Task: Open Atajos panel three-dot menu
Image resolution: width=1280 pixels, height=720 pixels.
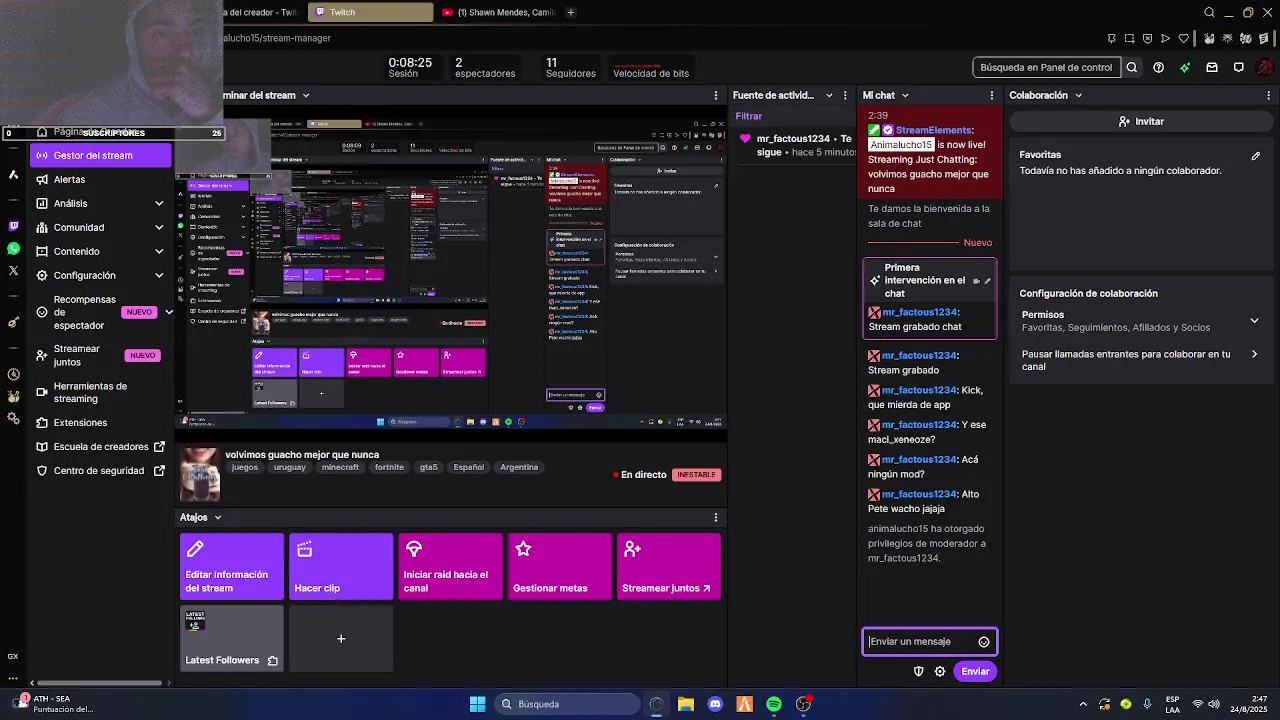Action: (715, 517)
